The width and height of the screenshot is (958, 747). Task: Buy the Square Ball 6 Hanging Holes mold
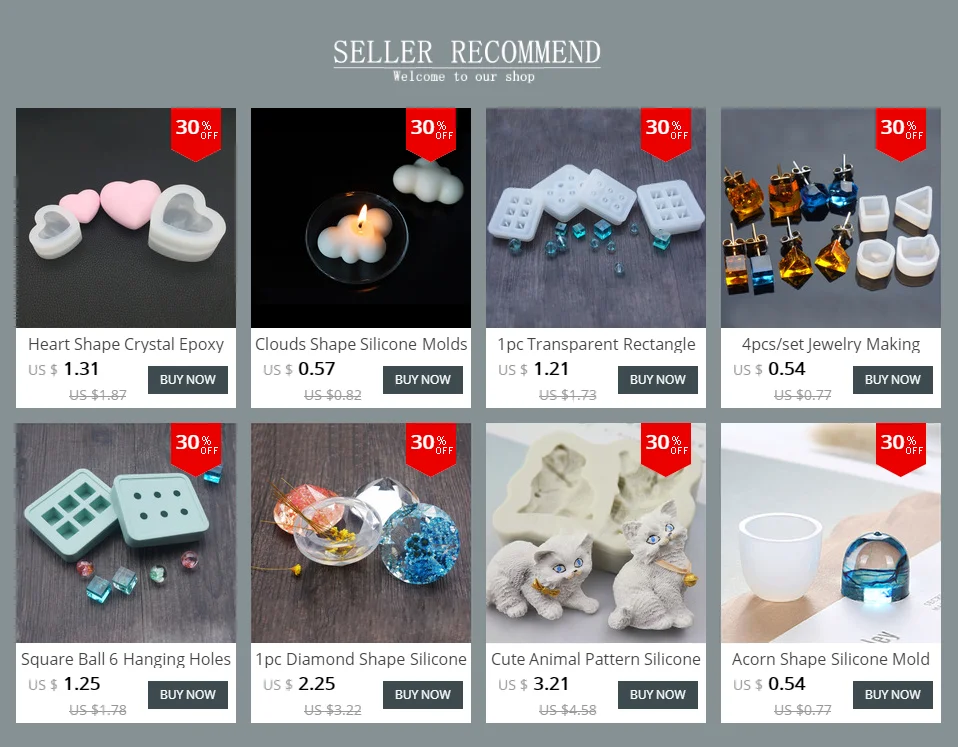pyautogui.click(x=188, y=695)
